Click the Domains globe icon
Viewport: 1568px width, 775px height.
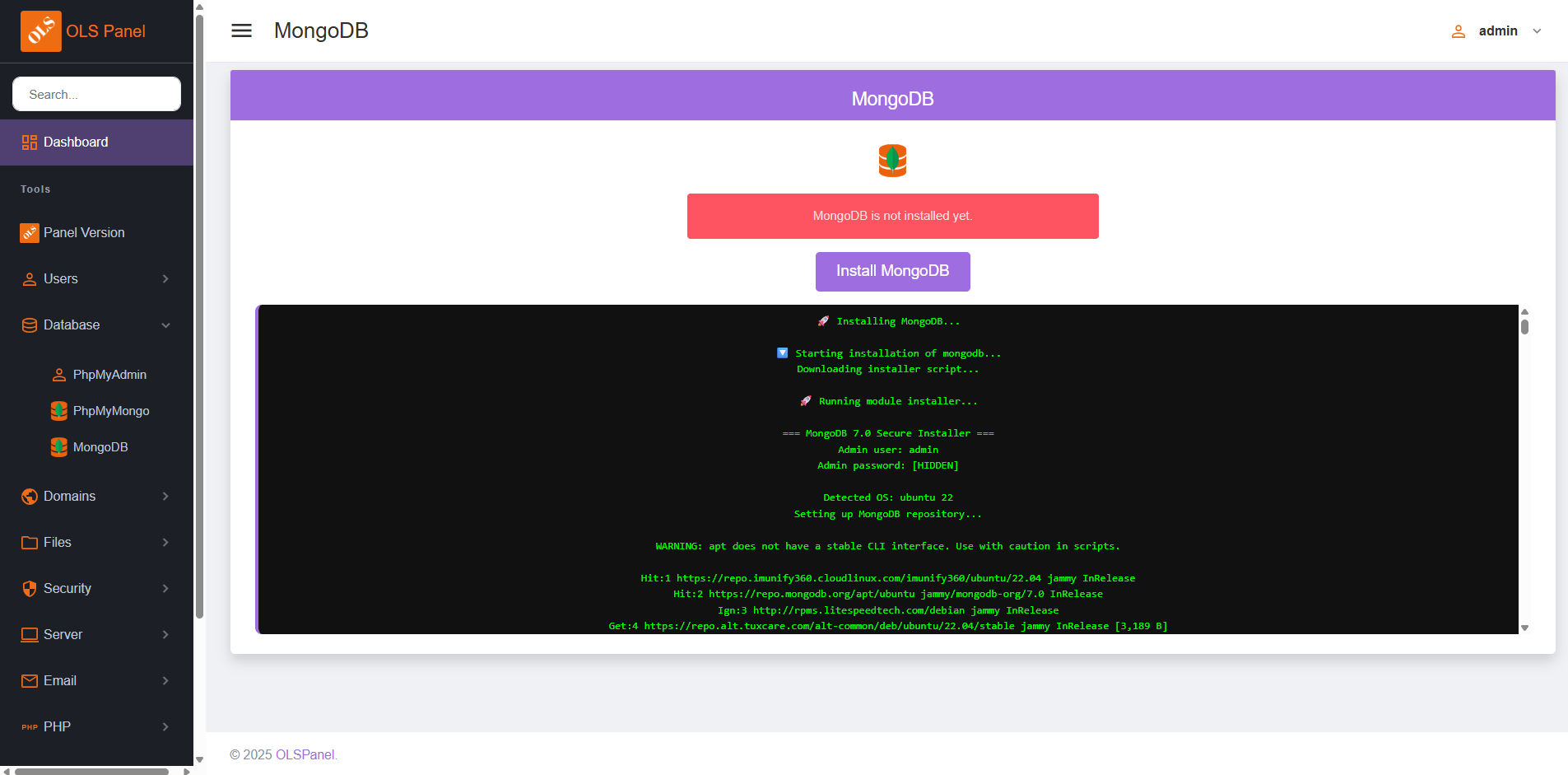[30, 497]
